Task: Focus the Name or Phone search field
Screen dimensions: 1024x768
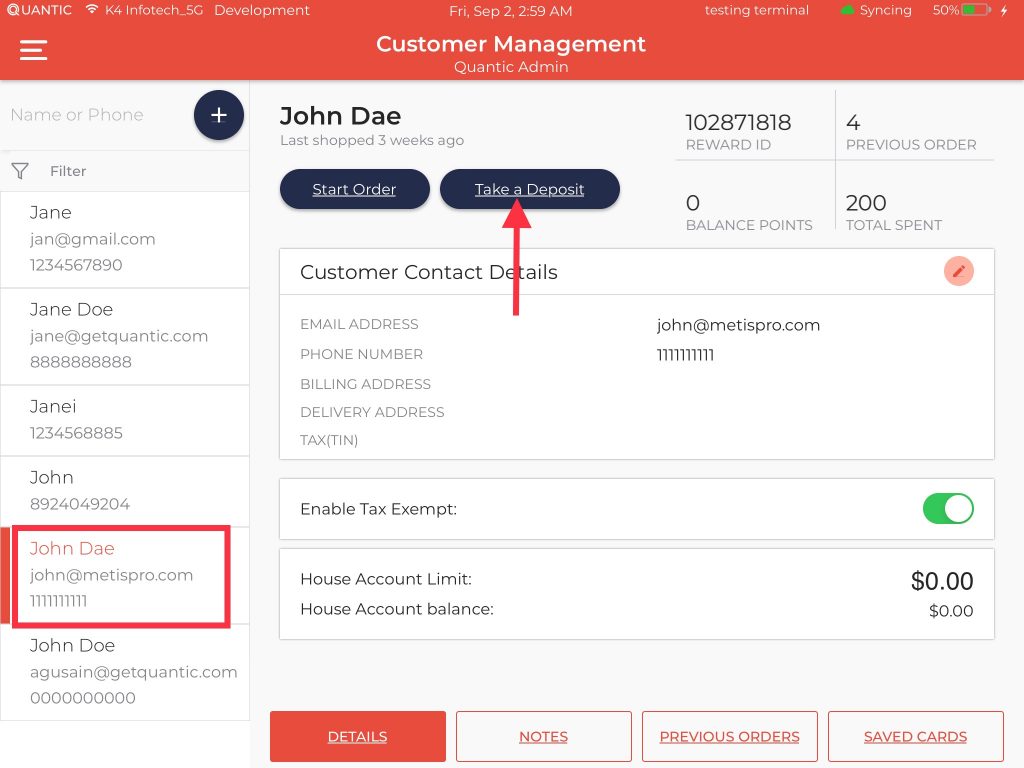Action: (x=95, y=115)
